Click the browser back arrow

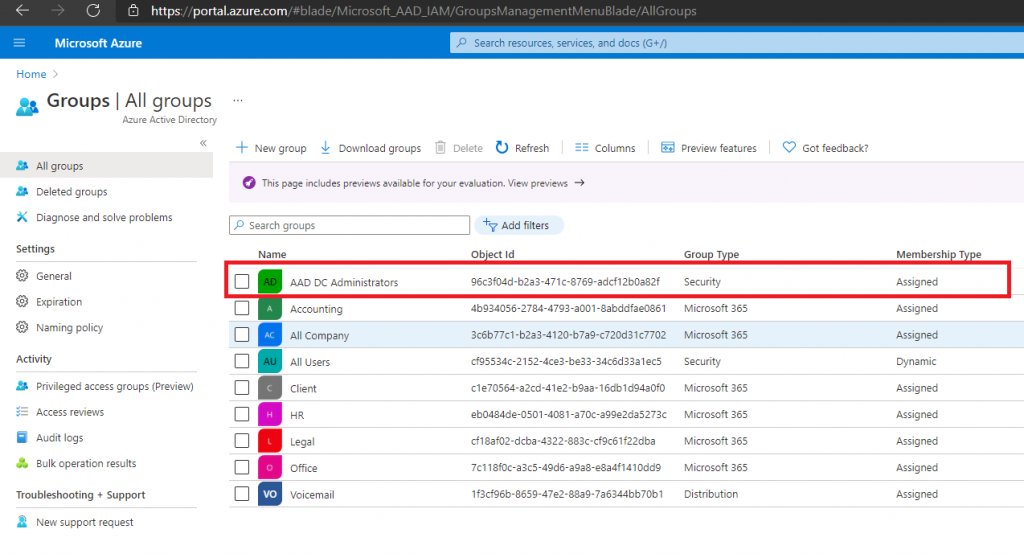tap(22, 10)
